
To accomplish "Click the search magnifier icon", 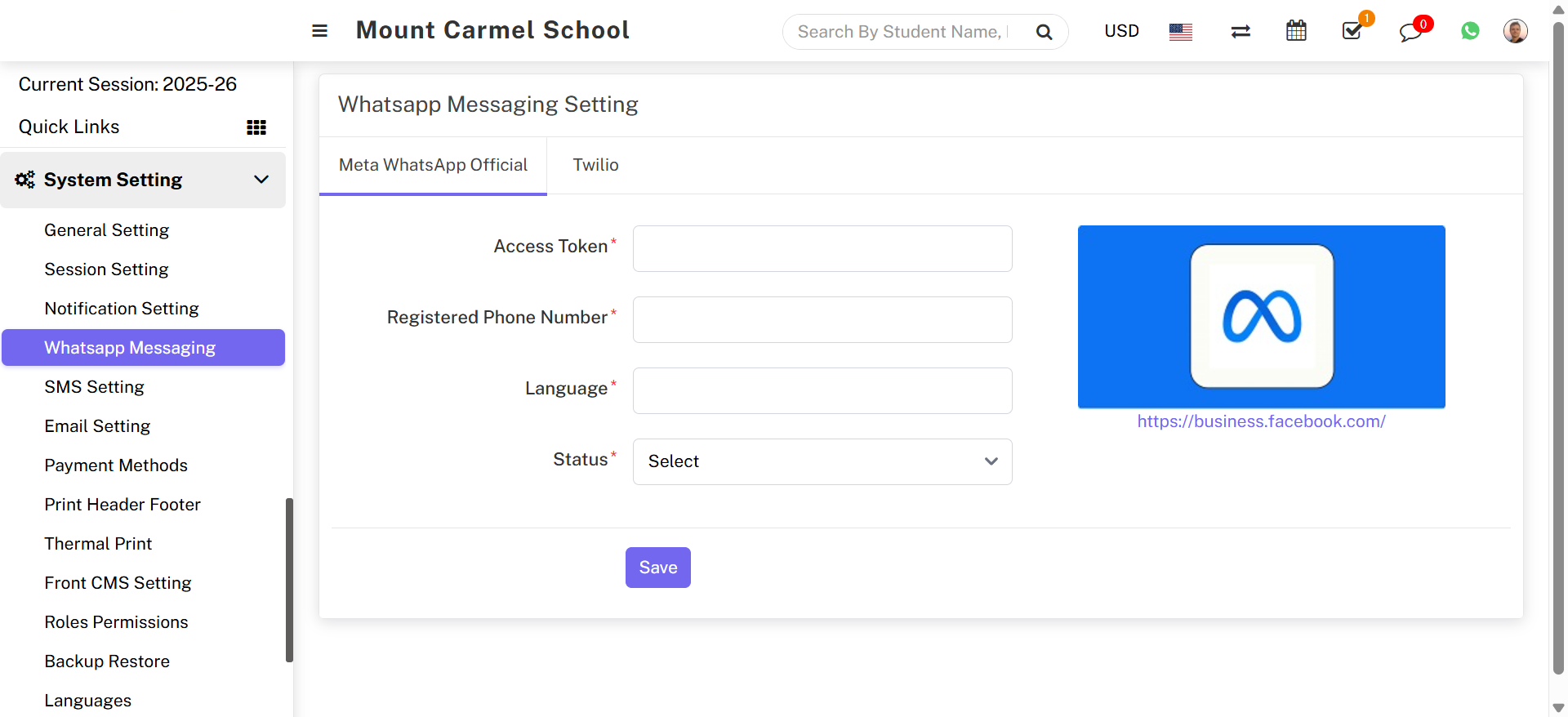I will 1044,32.
